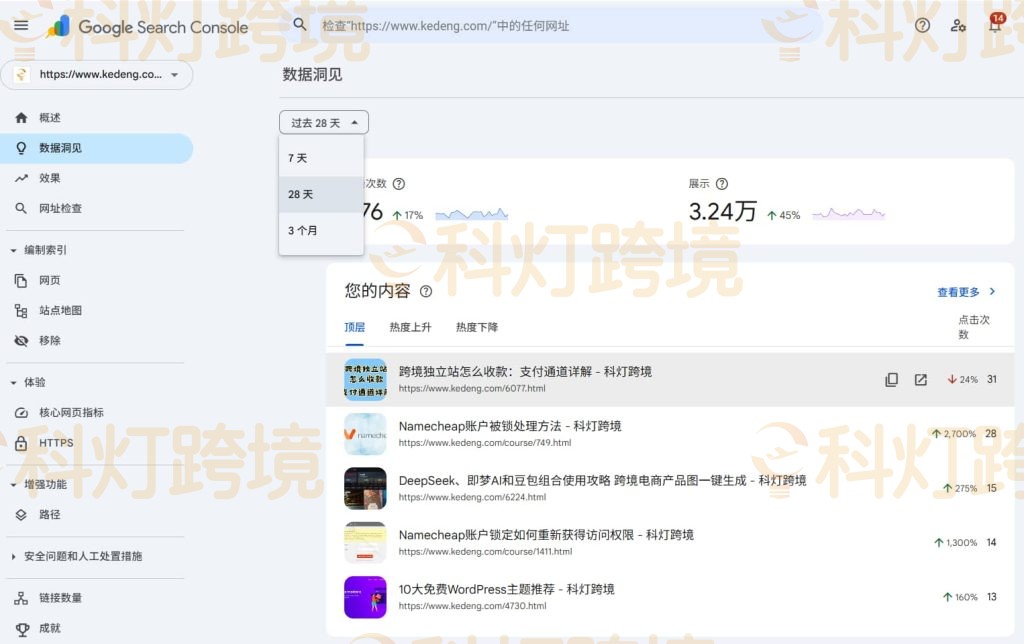1024x644 pixels.
Task: Click title DeepSeek、即梦AI和豆包组合使用攻略
Action: coord(603,481)
